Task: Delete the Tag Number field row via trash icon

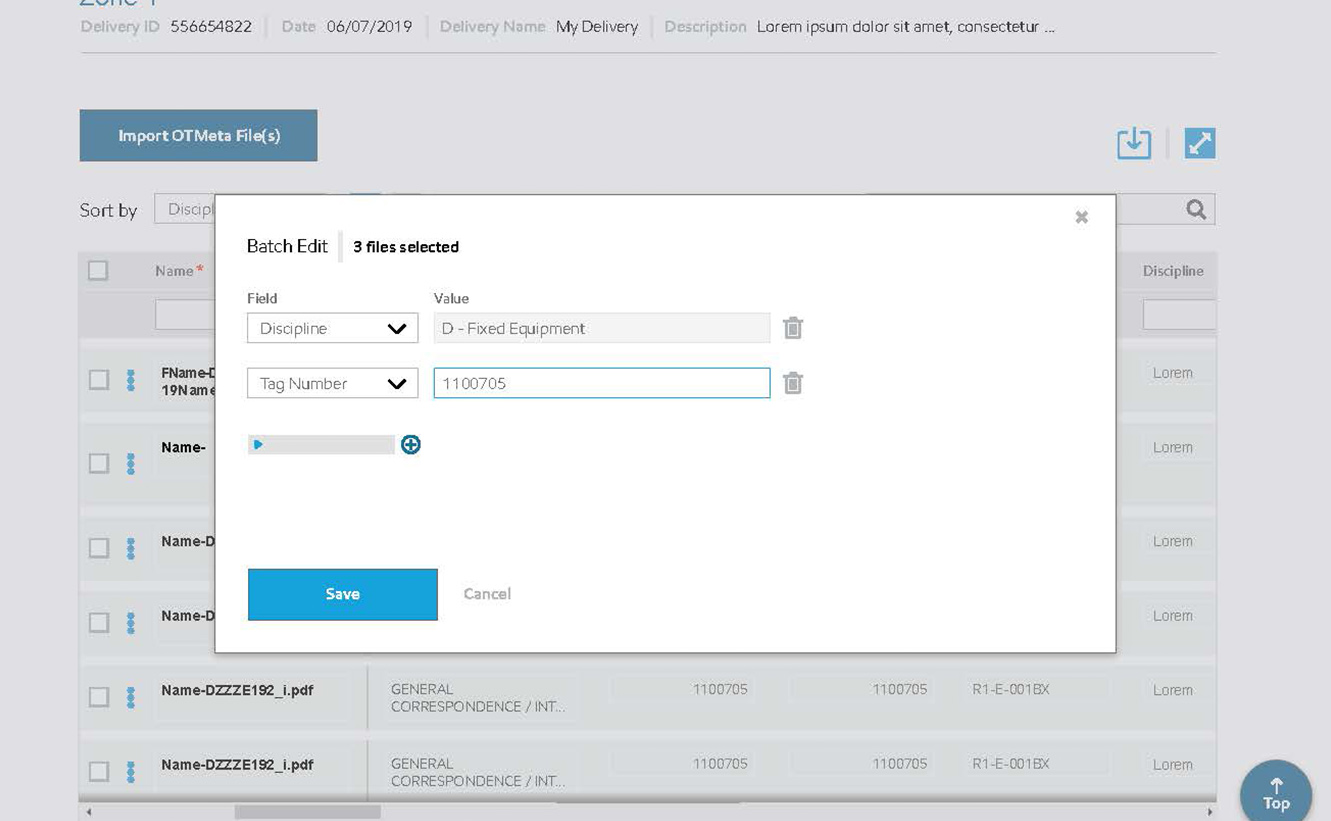Action: 792,382
